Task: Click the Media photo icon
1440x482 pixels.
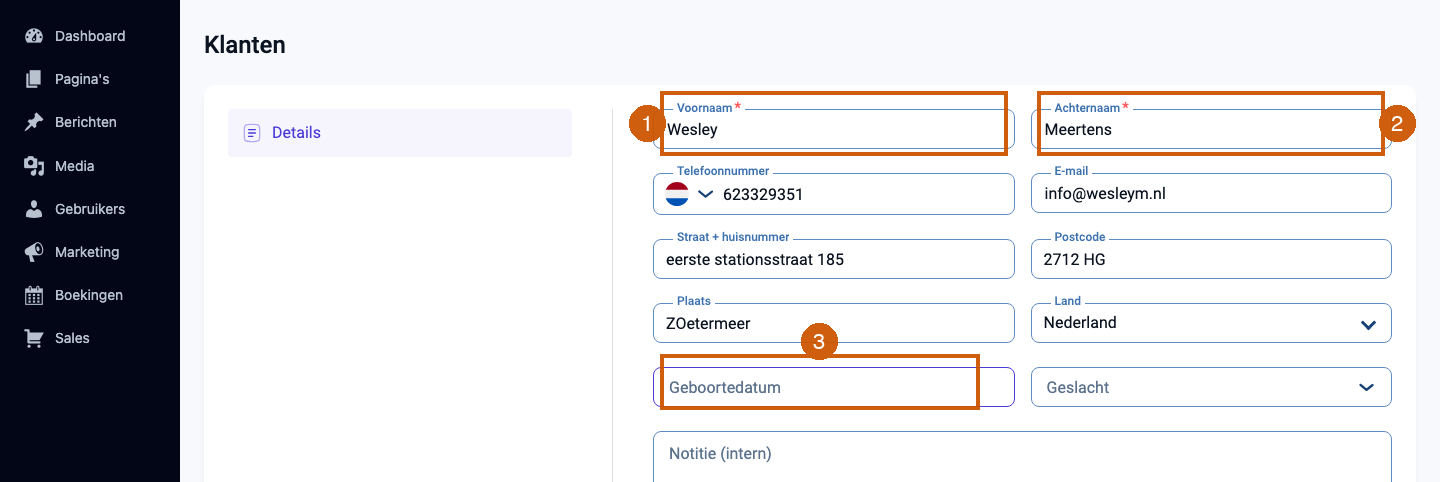Action: 34,166
